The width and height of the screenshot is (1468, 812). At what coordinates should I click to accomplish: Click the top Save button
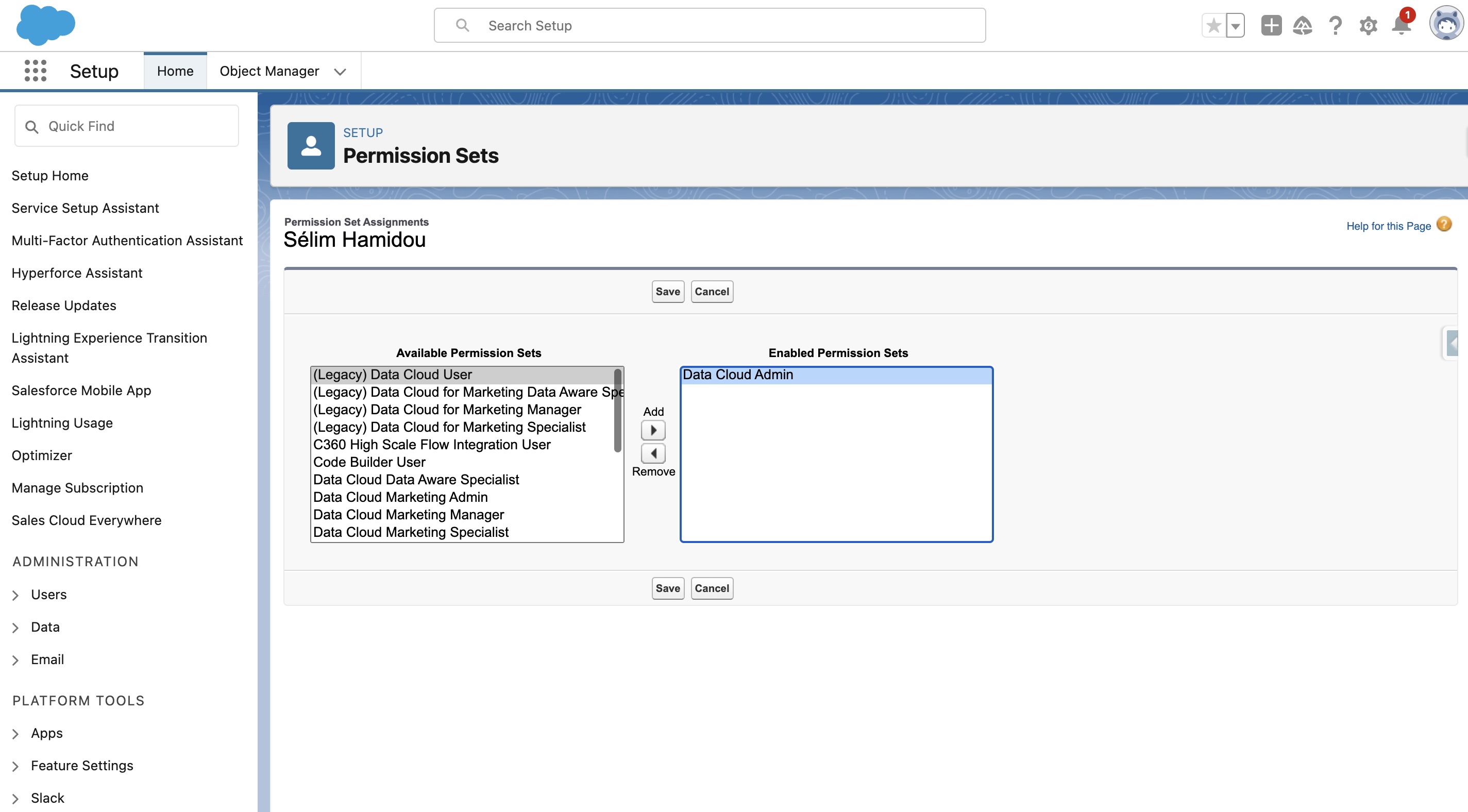pos(668,292)
